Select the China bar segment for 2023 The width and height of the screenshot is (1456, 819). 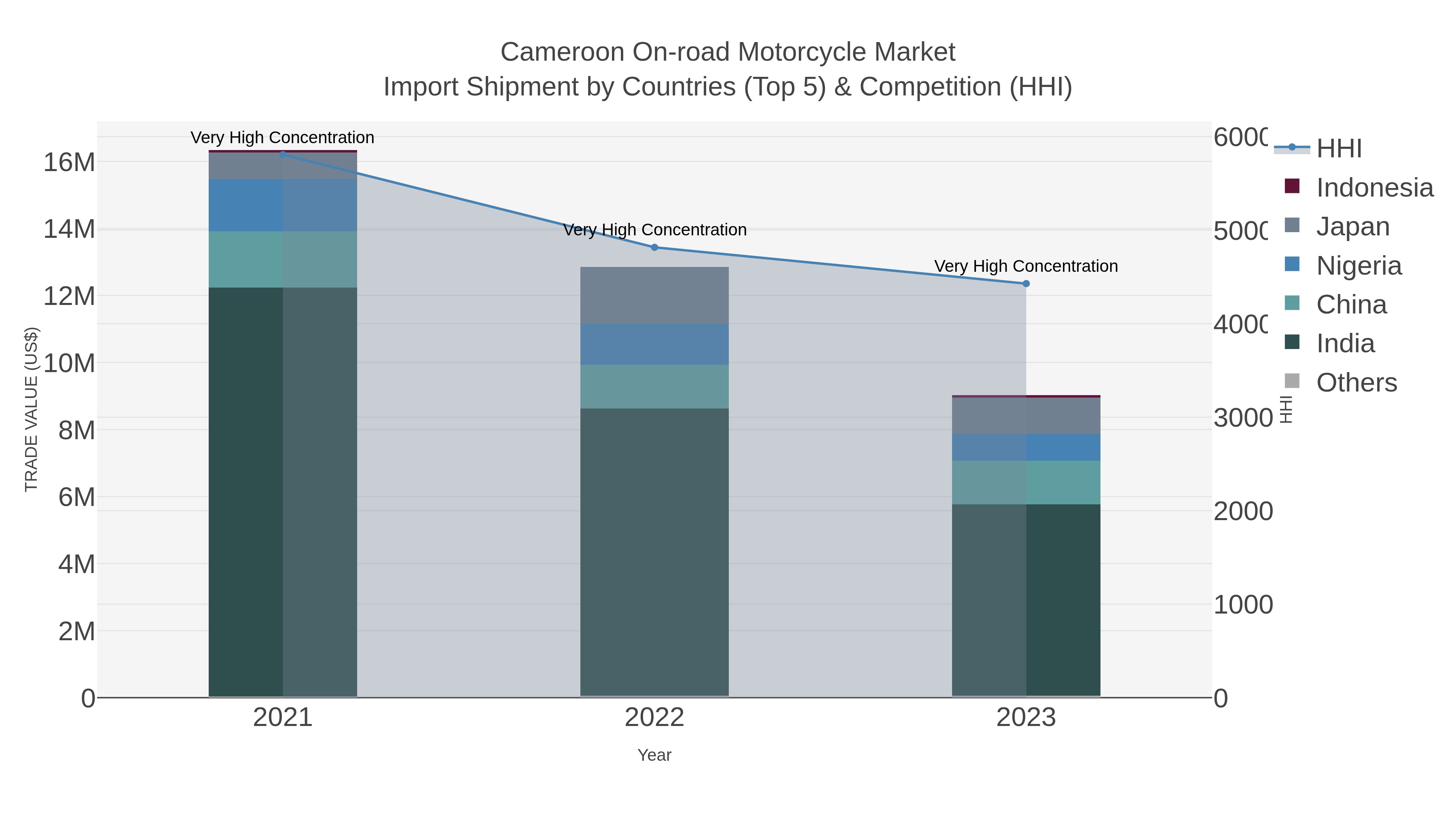coord(1026,482)
